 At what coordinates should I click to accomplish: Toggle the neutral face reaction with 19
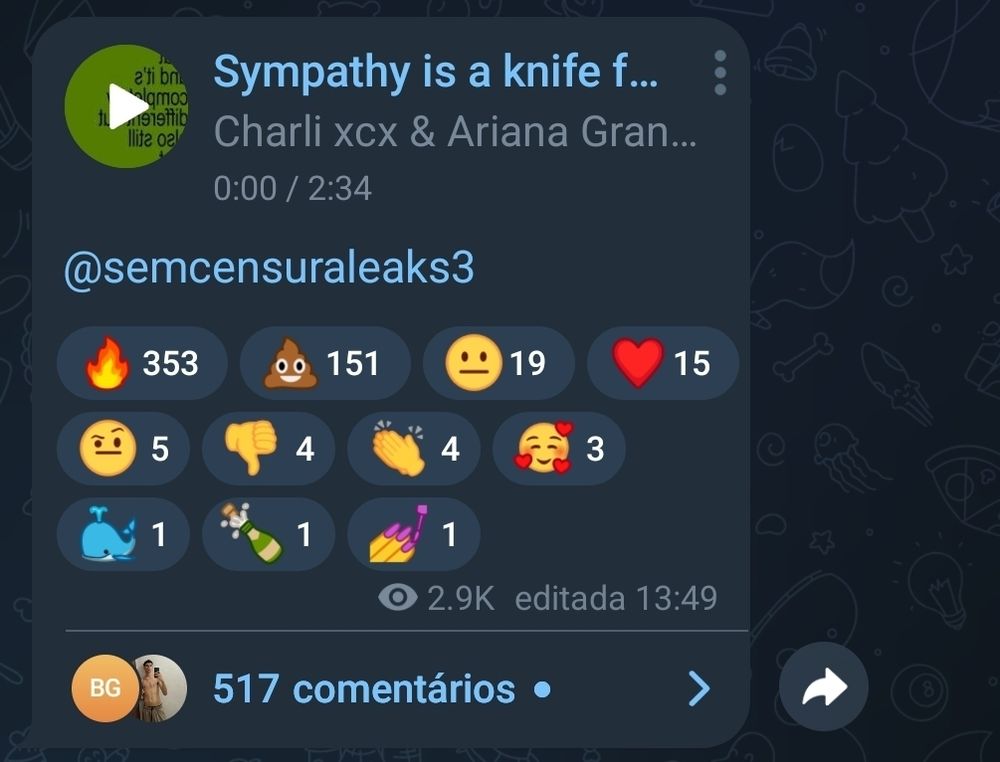coord(499,363)
